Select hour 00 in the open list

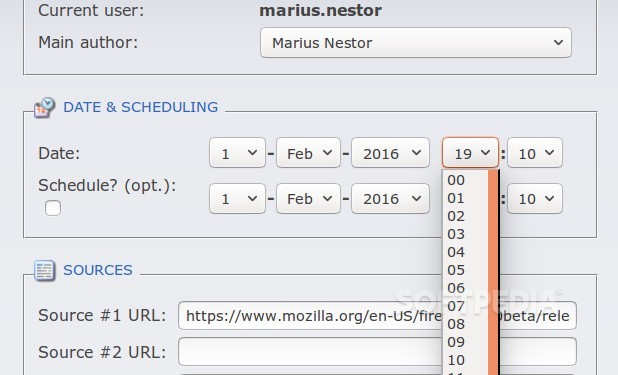point(465,180)
